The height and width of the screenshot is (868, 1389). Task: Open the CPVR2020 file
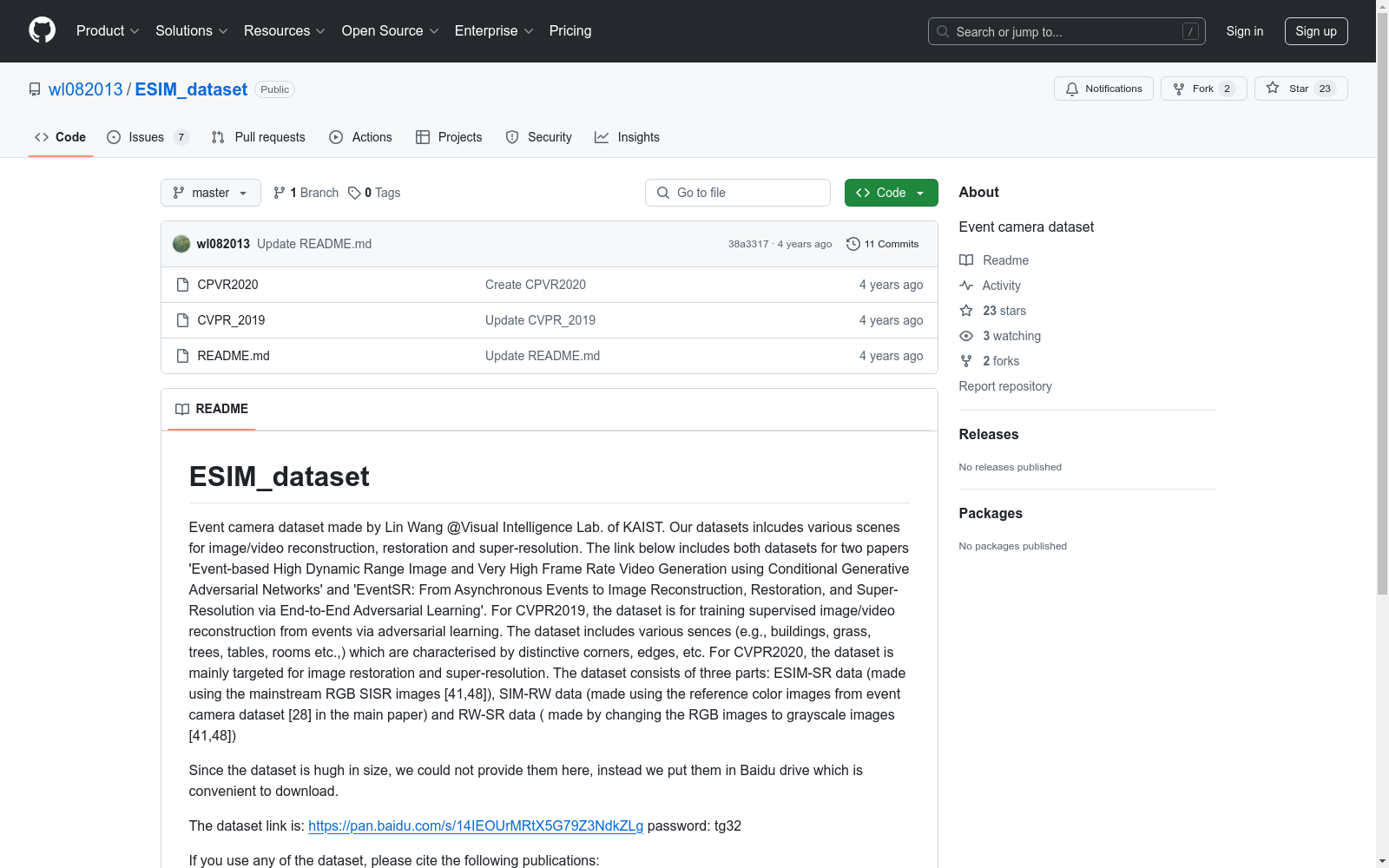(227, 285)
